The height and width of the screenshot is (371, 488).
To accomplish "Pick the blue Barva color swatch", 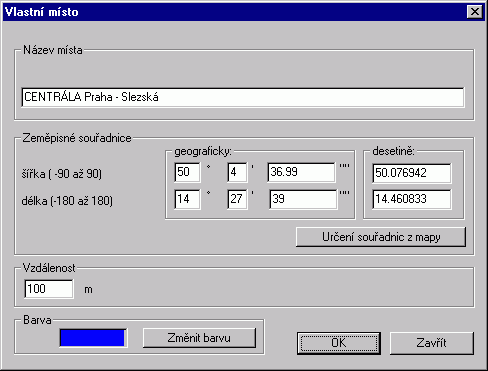I will point(93,338).
